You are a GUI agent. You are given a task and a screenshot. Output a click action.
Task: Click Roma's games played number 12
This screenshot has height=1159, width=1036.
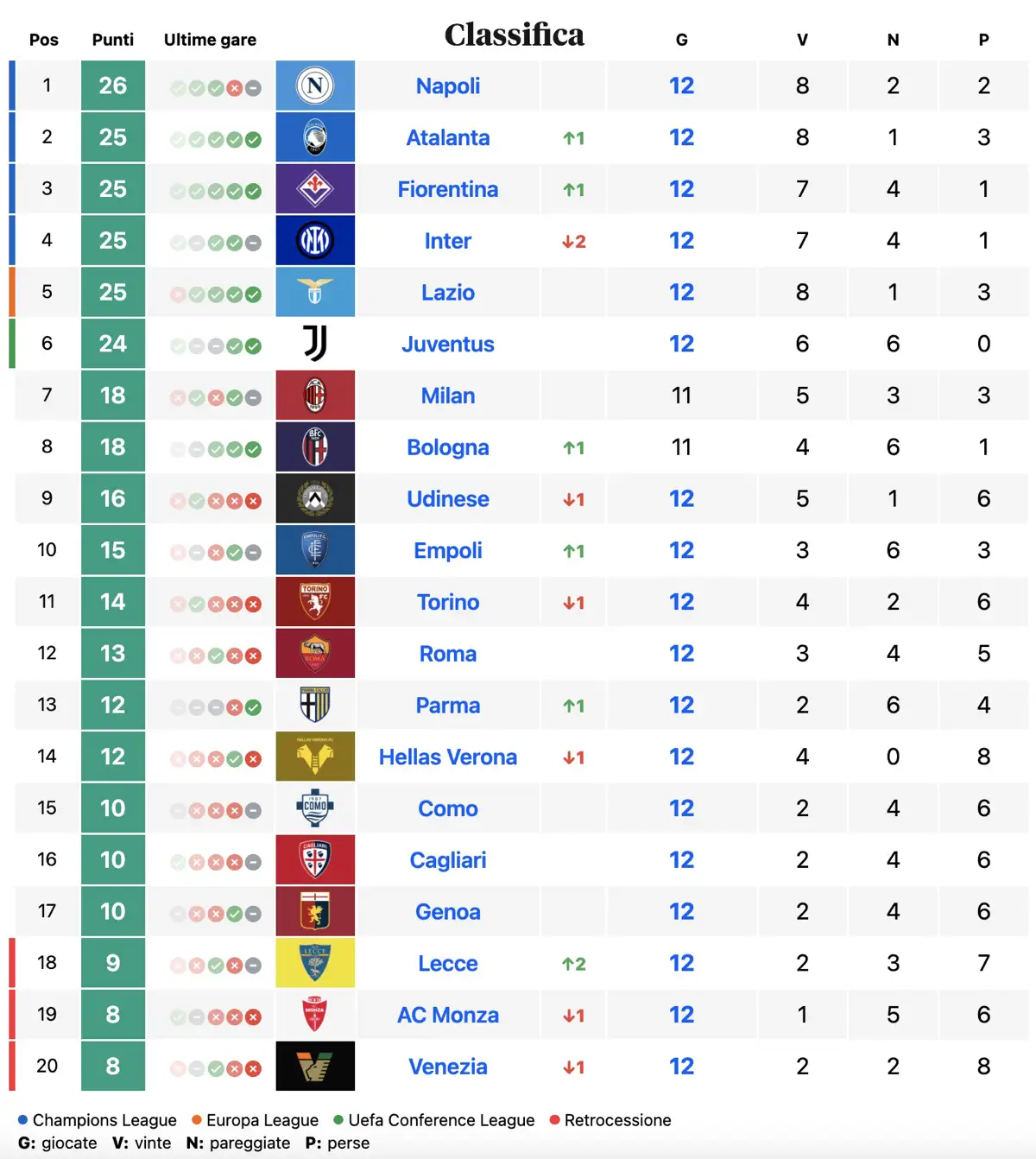681,654
